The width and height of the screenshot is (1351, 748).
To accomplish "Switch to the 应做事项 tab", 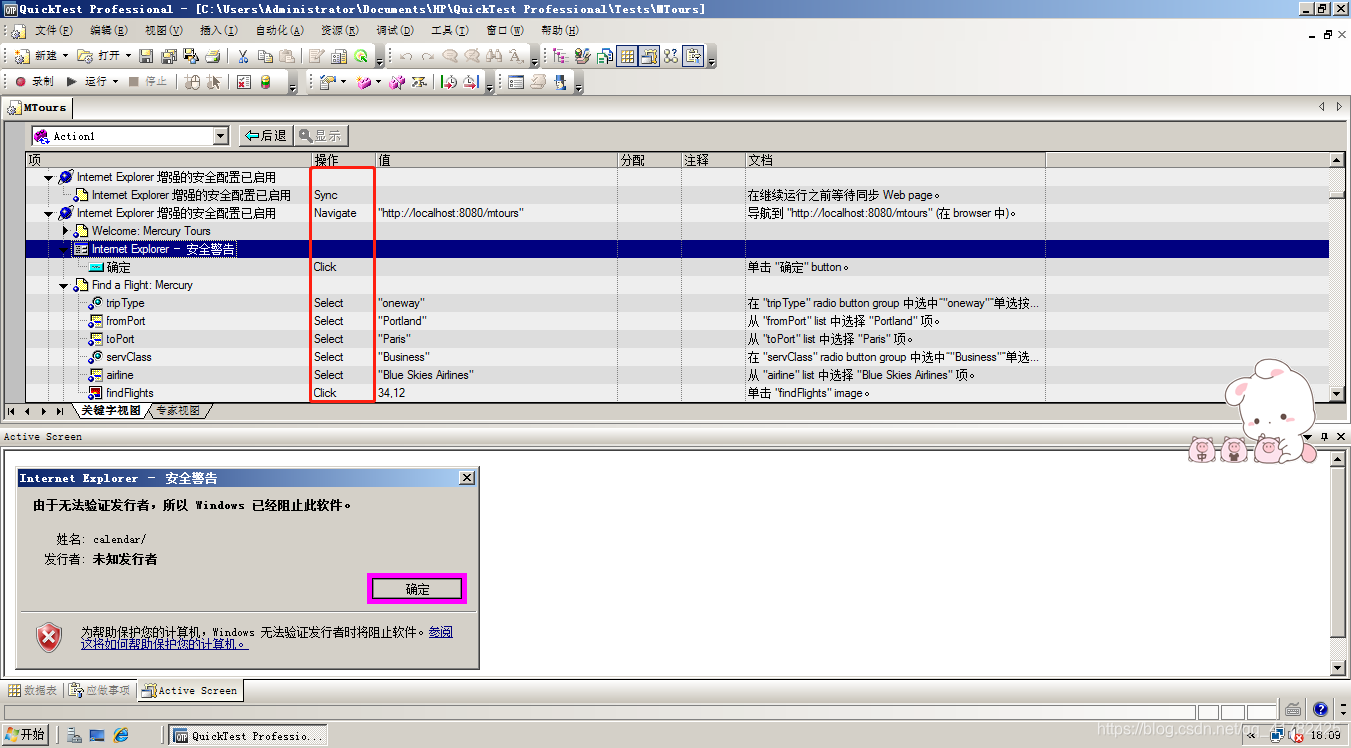I will click(x=100, y=690).
